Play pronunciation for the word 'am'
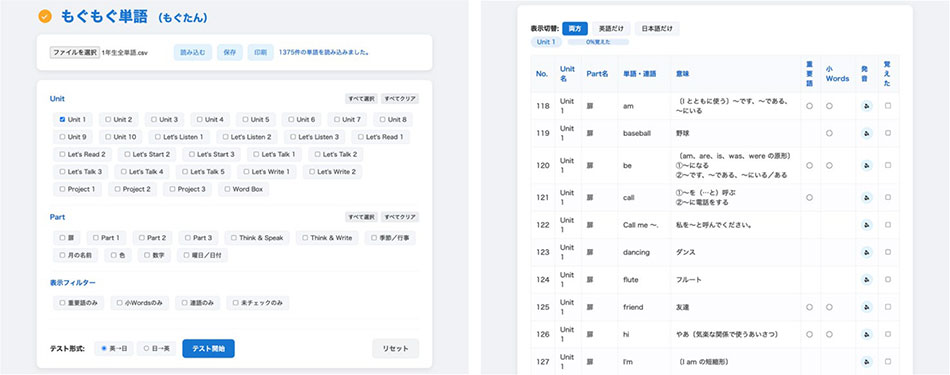 866,106
